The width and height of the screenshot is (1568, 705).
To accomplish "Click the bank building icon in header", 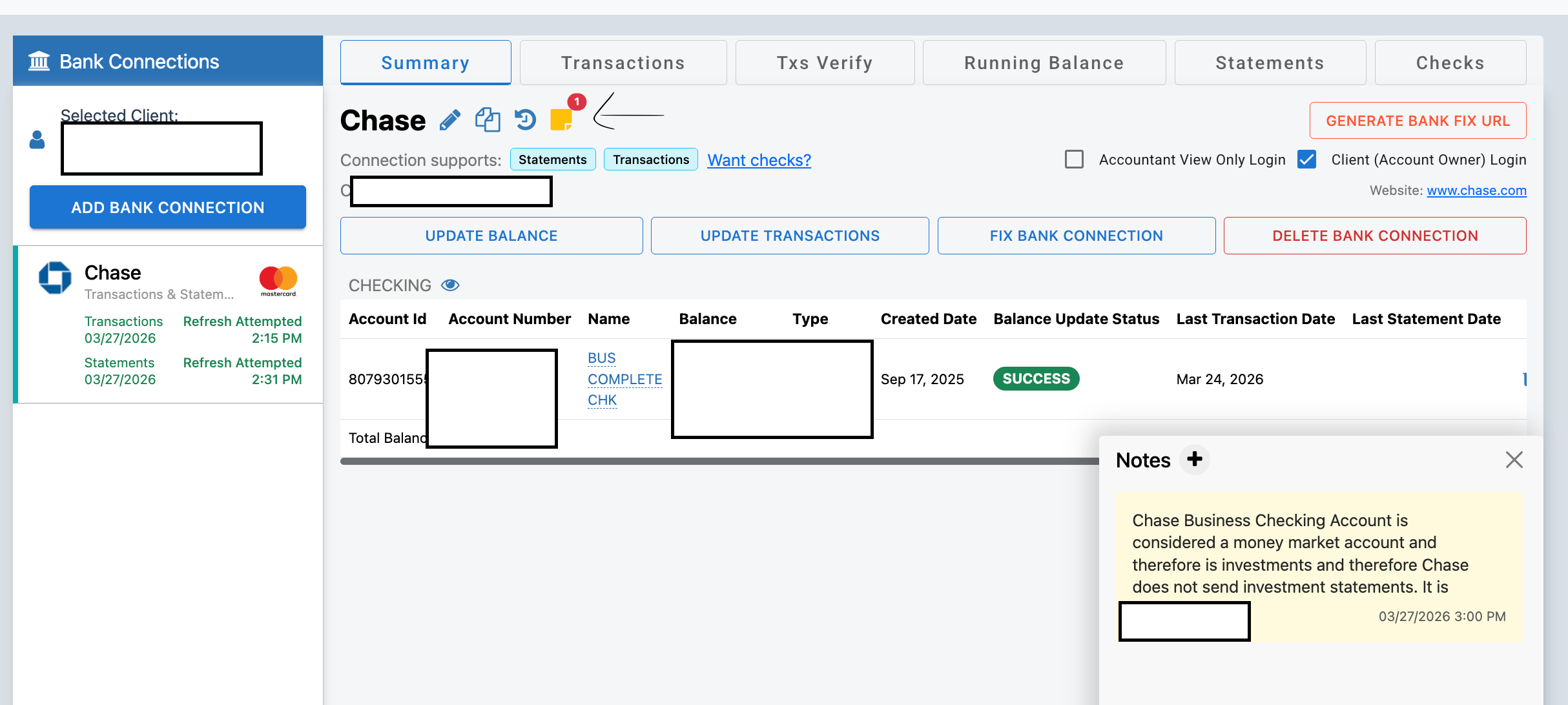I will (x=39, y=61).
